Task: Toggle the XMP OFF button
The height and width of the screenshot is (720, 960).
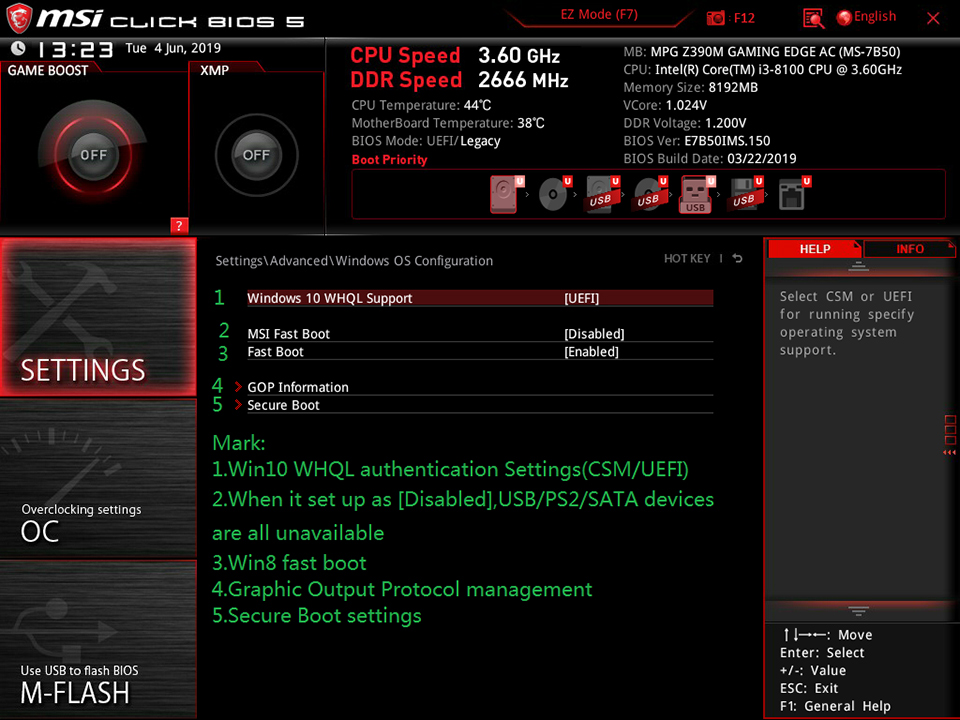Action: (256, 155)
